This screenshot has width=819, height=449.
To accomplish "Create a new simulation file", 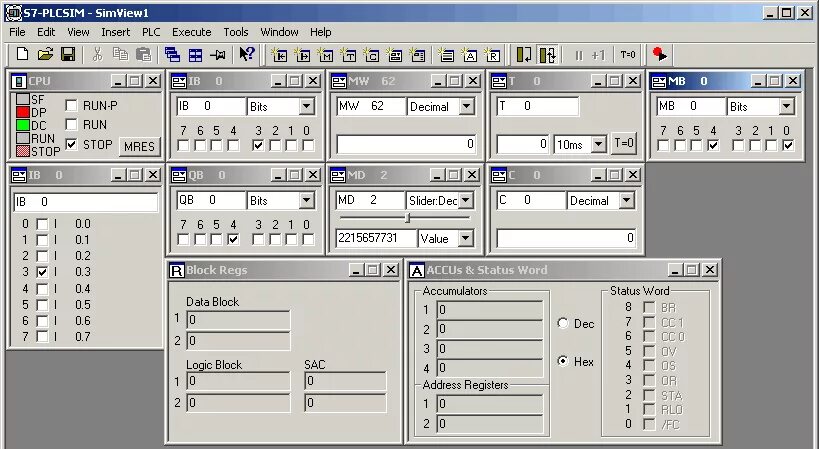I will (x=22, y=54).
